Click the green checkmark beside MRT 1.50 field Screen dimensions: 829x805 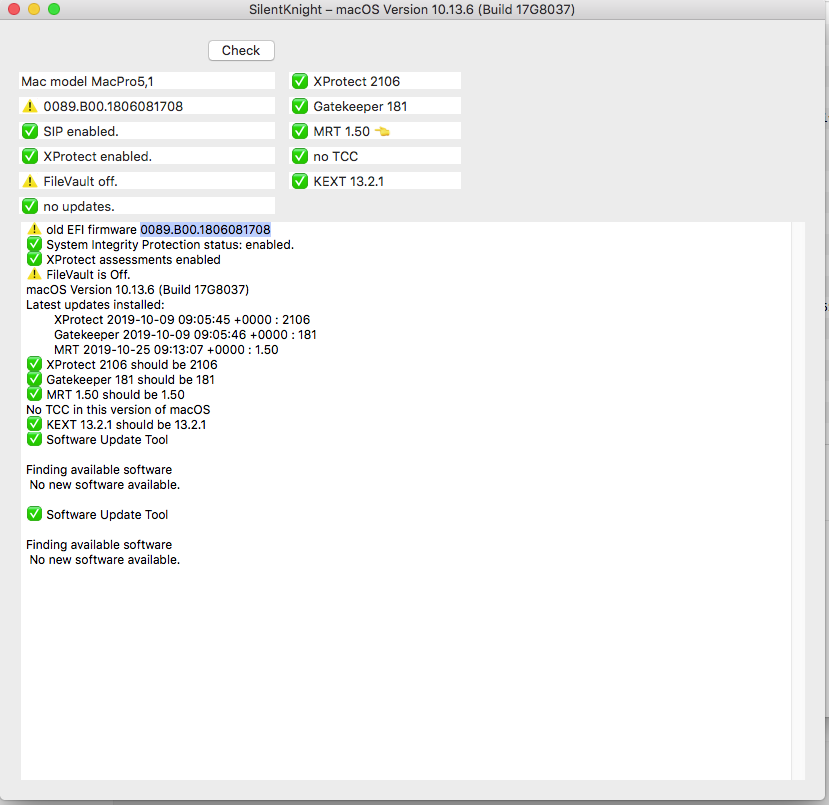pyautogui.click(x=300, y=131)
